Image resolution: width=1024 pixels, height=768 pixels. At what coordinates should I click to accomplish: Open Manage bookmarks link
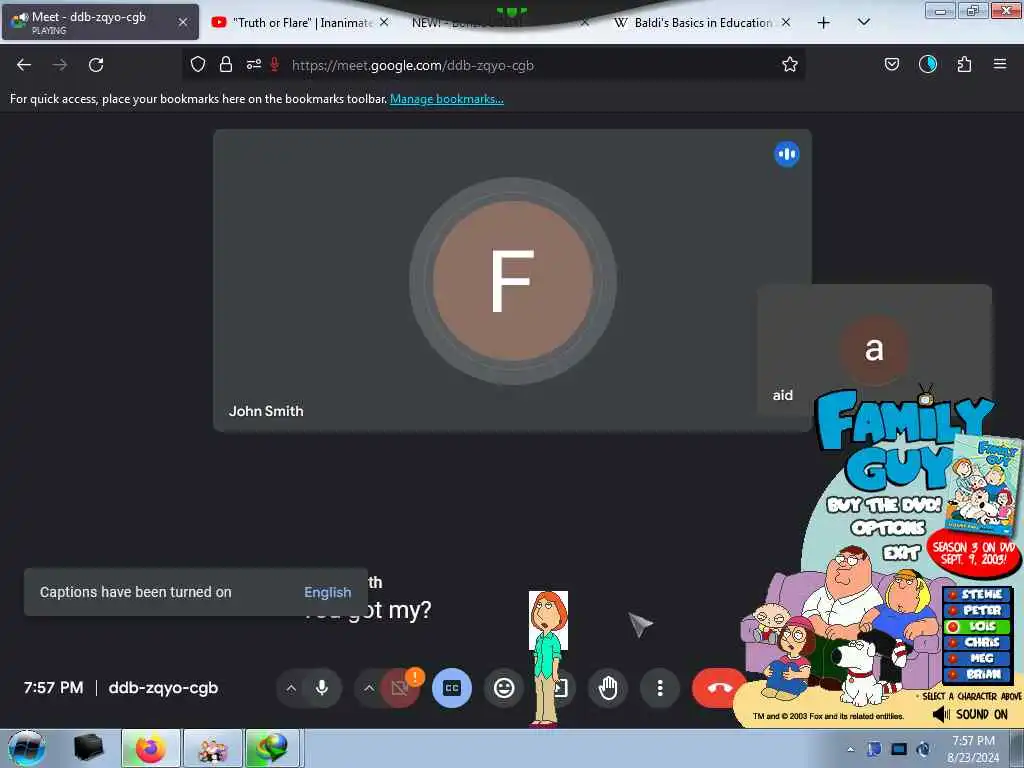pyautogui.click(x=447, y=99)
